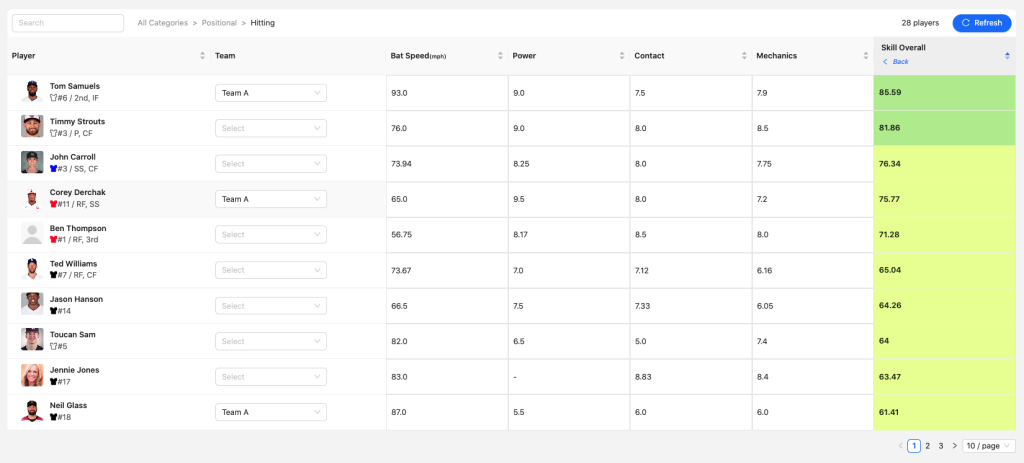Open Corey Derchak's Team A dropdown
The image size is (1024, 463).
pos(271,199)
